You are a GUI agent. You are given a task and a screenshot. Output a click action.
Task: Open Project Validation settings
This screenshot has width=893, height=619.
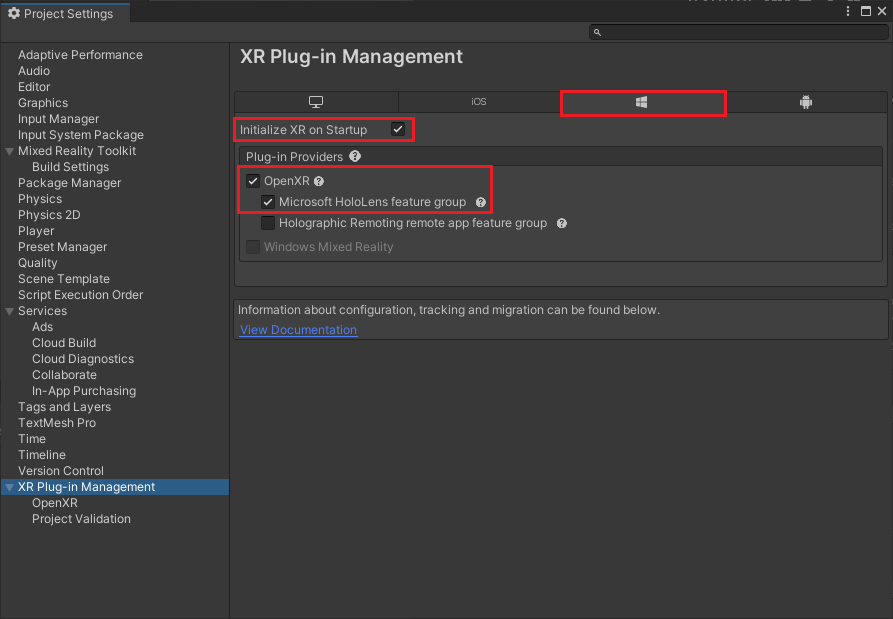point(81,519)
